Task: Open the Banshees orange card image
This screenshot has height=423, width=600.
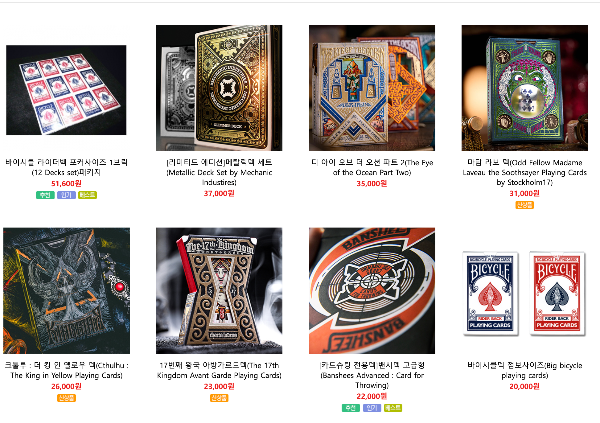Action: point(372,291)
